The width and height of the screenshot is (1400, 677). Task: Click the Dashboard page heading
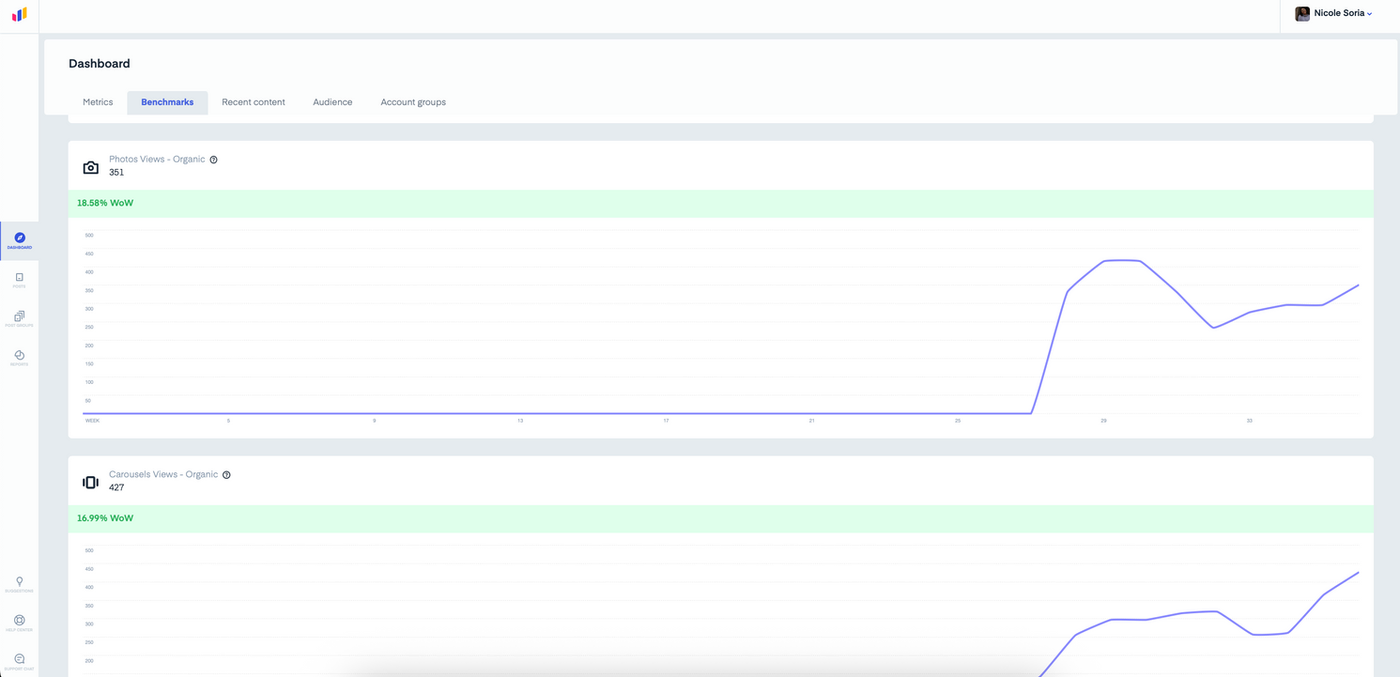pyautogui.click(x=99, y=64)
